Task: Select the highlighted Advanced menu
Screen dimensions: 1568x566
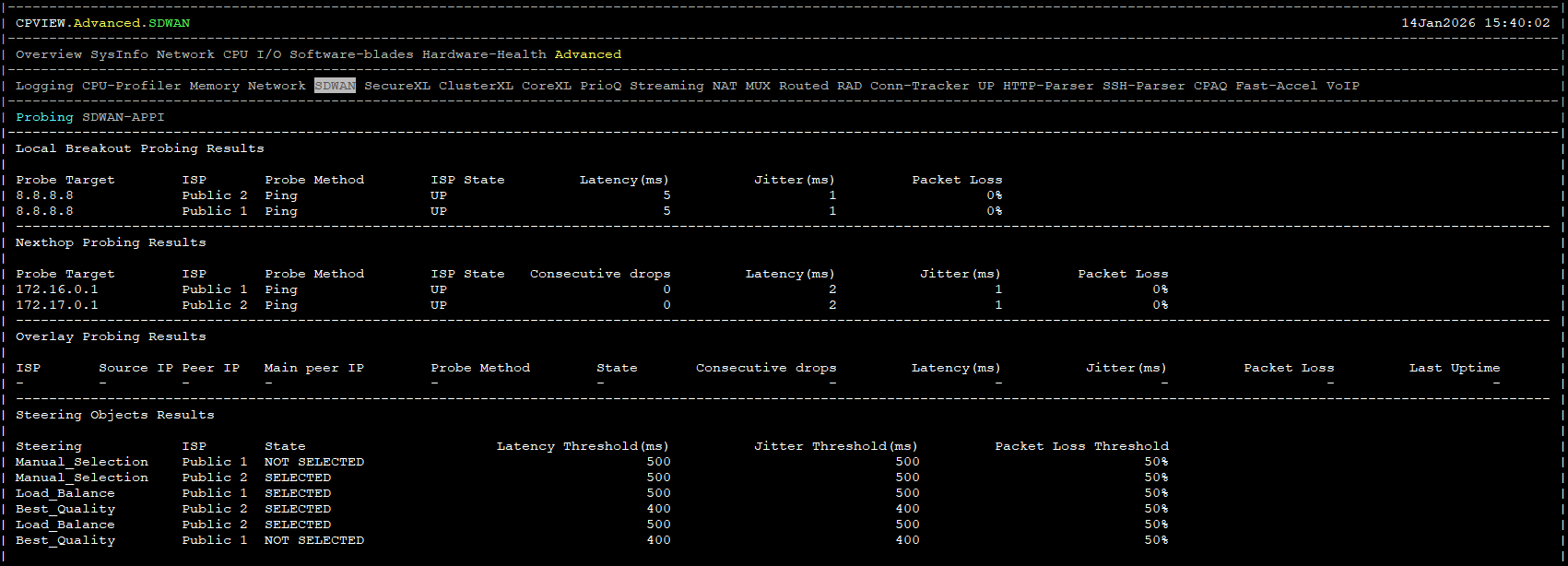Action: click(x=587, y=54)
